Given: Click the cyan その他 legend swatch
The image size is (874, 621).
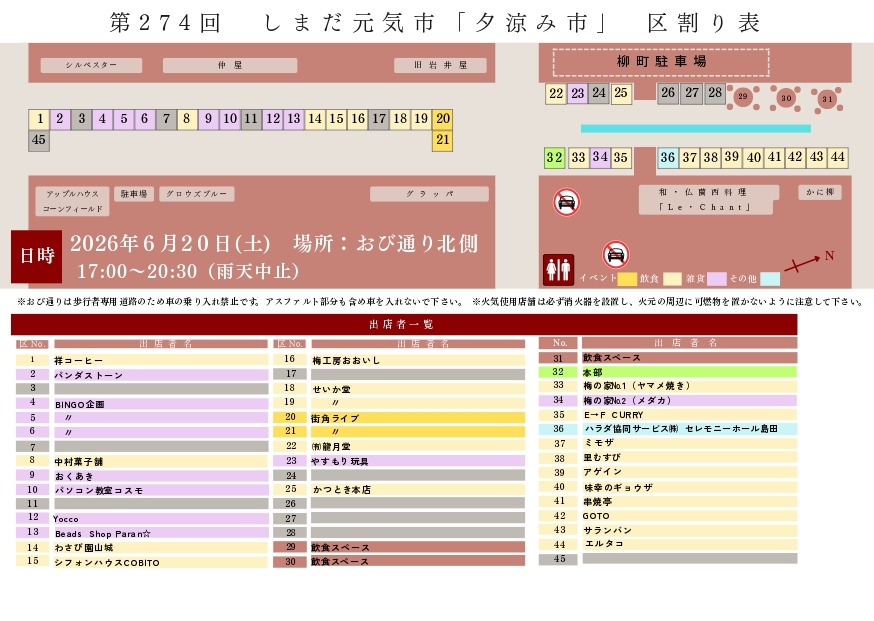Looking at the screenshot, I should point(770,279).
